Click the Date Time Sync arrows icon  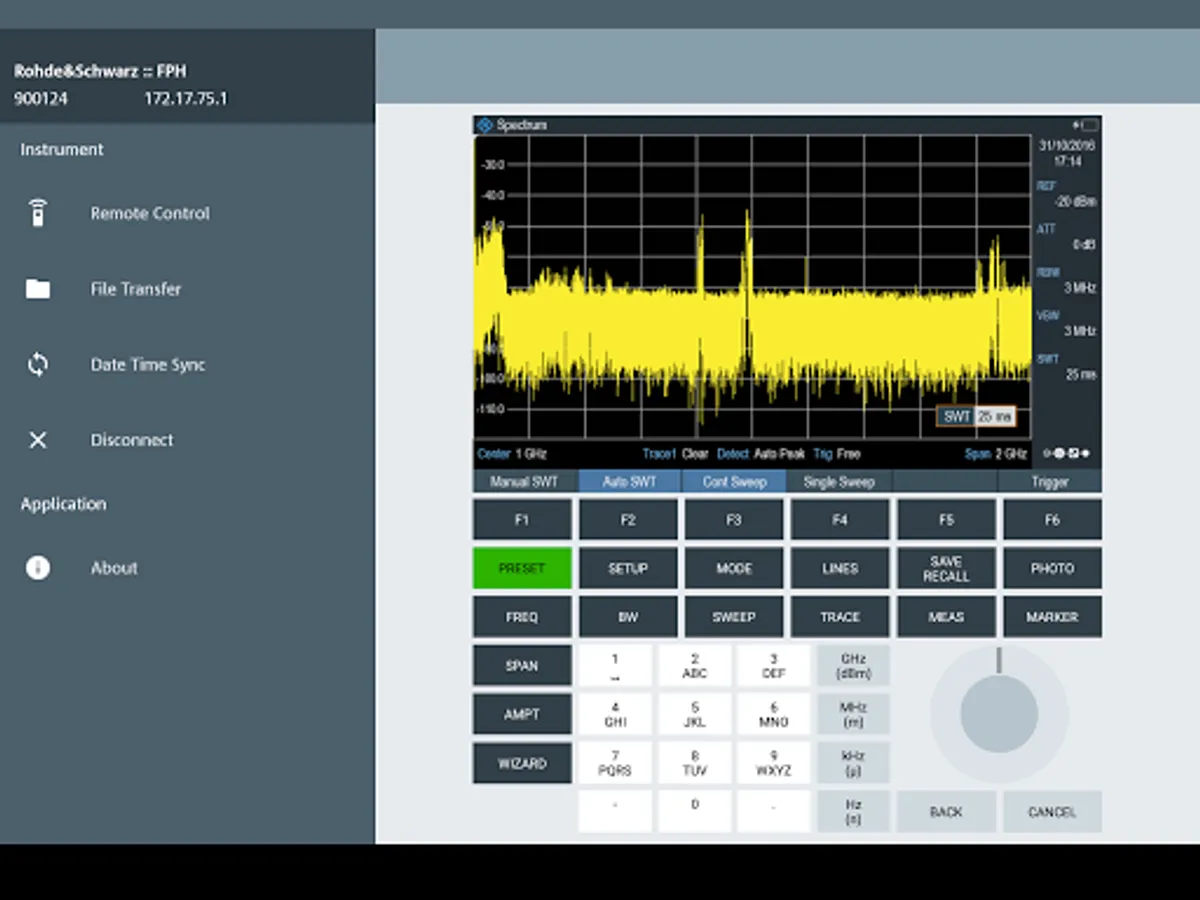tap(38, 365)
